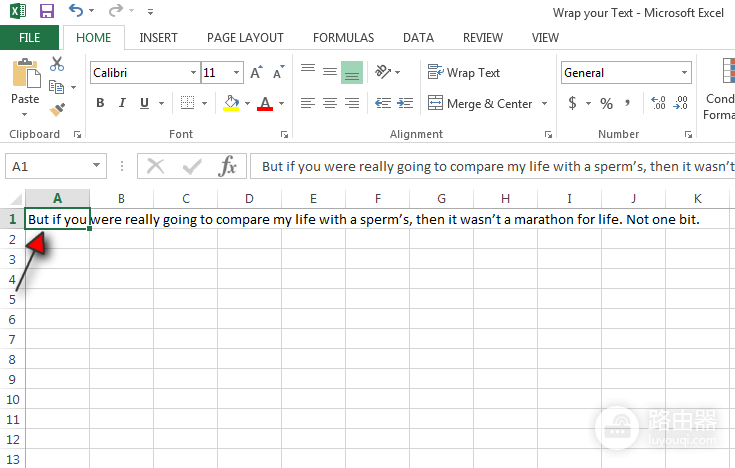
Task: Align cell text to the middle
Action: (330, 72)
